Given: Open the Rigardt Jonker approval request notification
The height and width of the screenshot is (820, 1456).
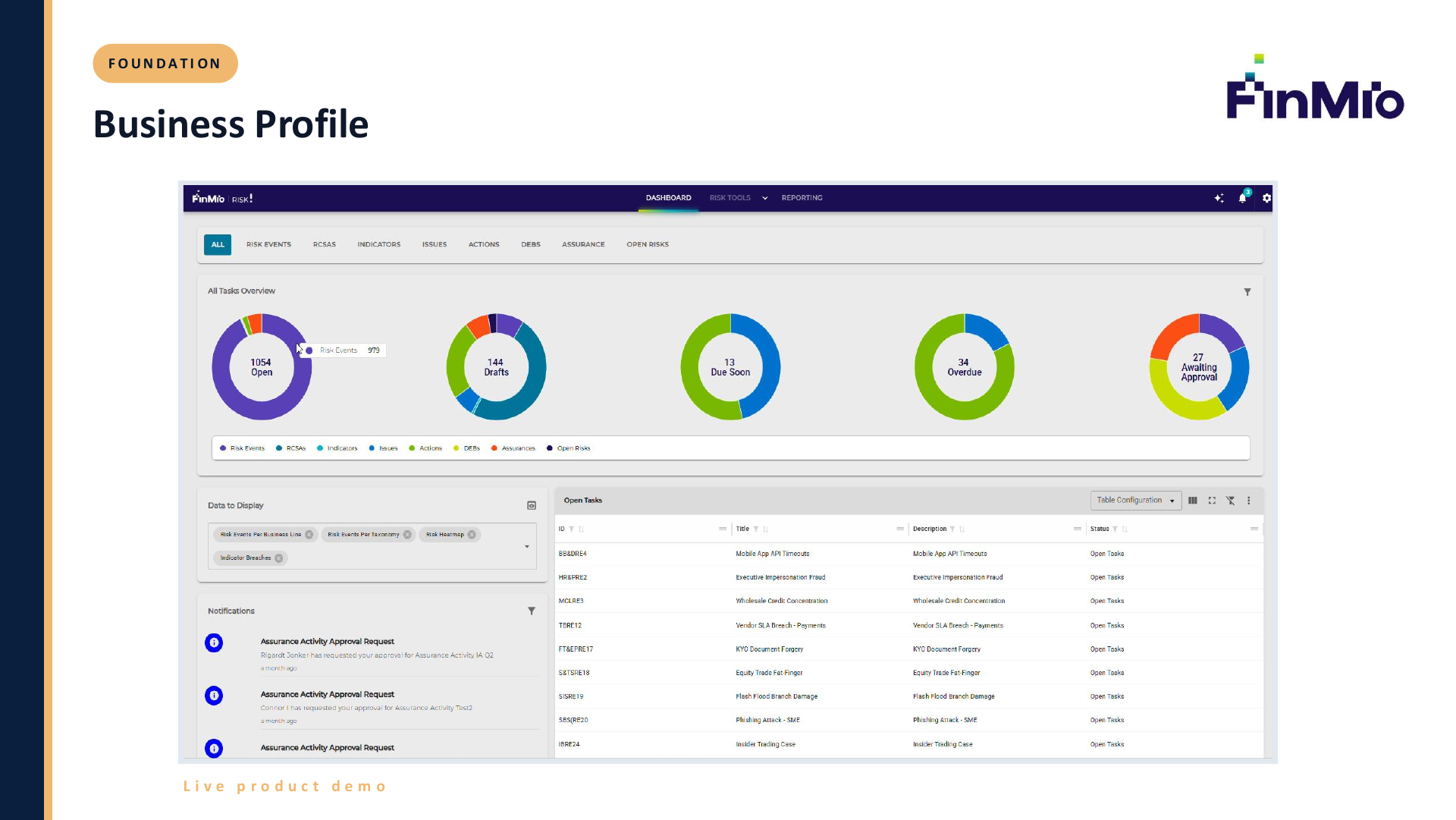Looking at the screenshot, I should point(376,655).
